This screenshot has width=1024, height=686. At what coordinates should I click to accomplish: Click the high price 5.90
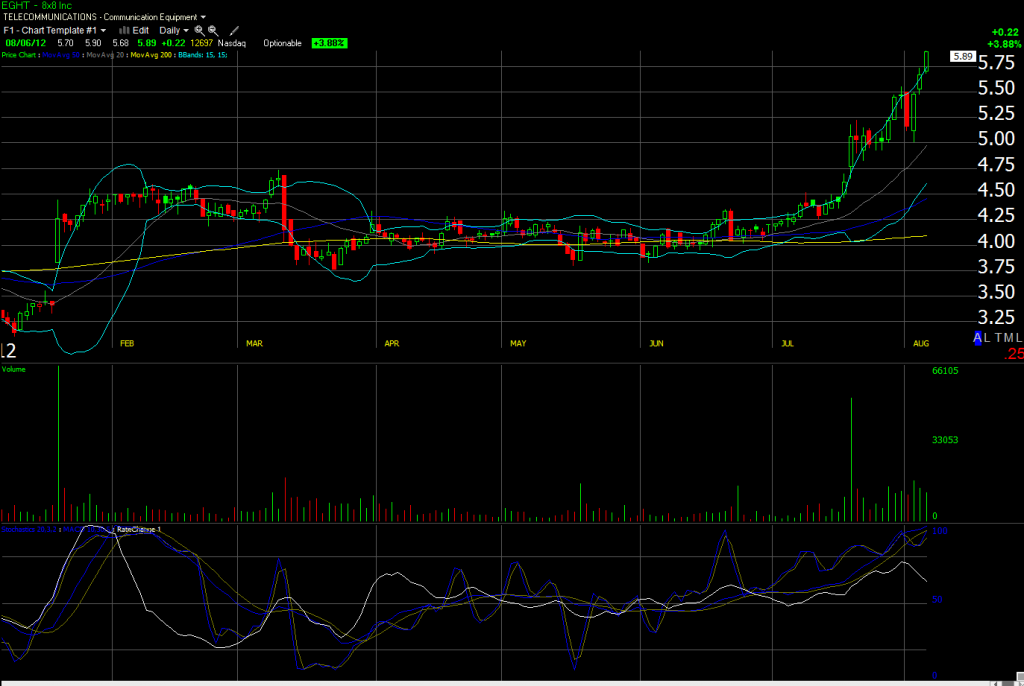93,43
